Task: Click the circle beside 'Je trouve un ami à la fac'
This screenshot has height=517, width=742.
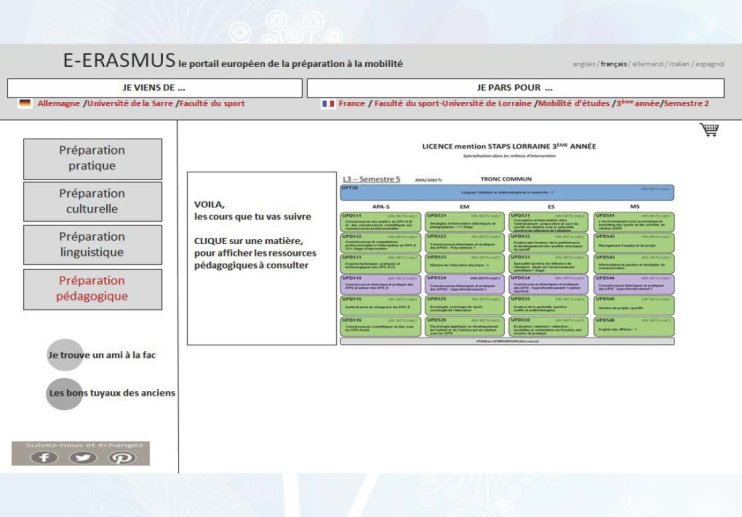Action: click(x=65, y=355)
